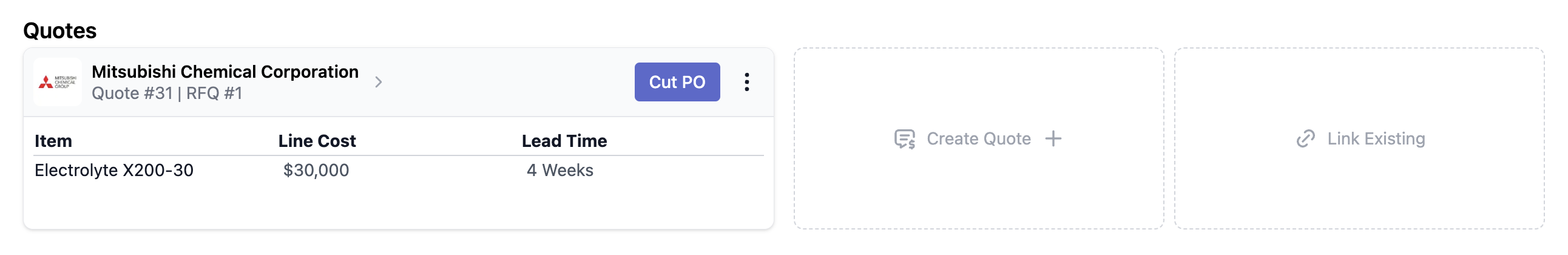Click the Item column header
This screenshot has height=255, width=1568.
(53, 141)
